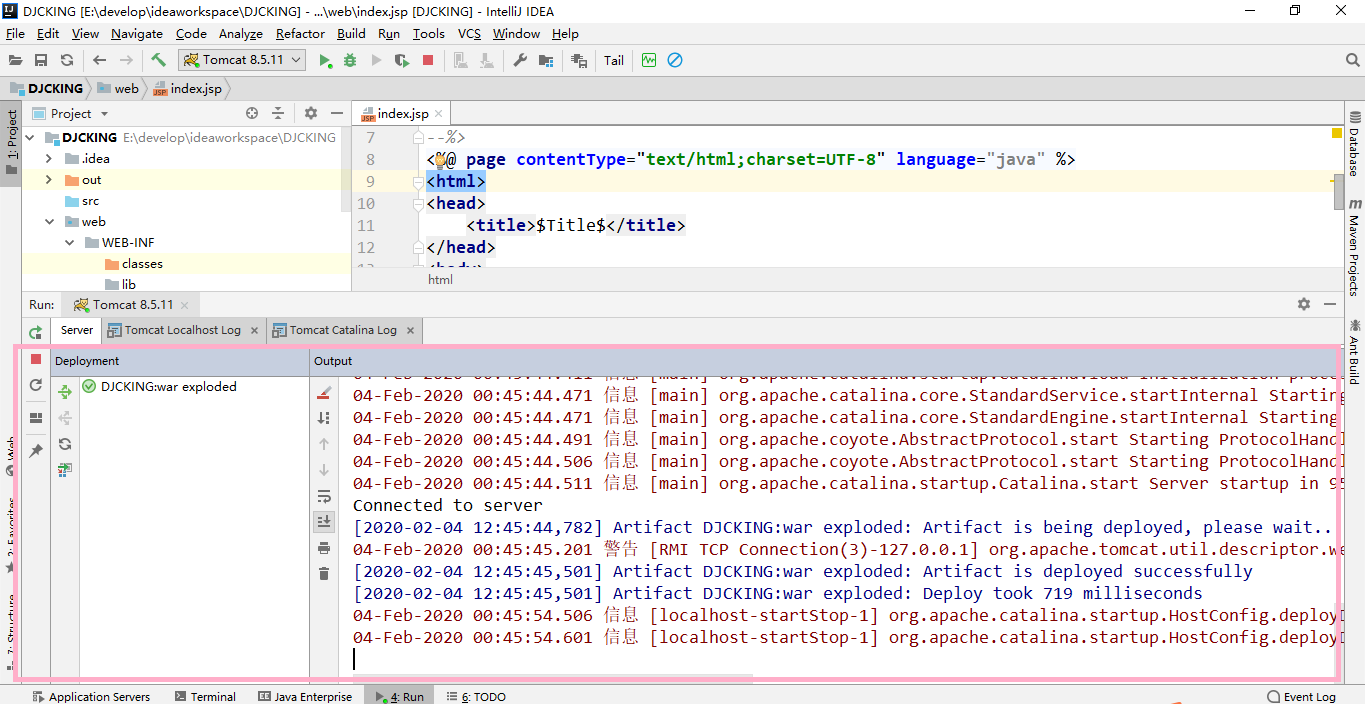
Task: Open the Application Servers tool window
Action: [x=91, y=697]
